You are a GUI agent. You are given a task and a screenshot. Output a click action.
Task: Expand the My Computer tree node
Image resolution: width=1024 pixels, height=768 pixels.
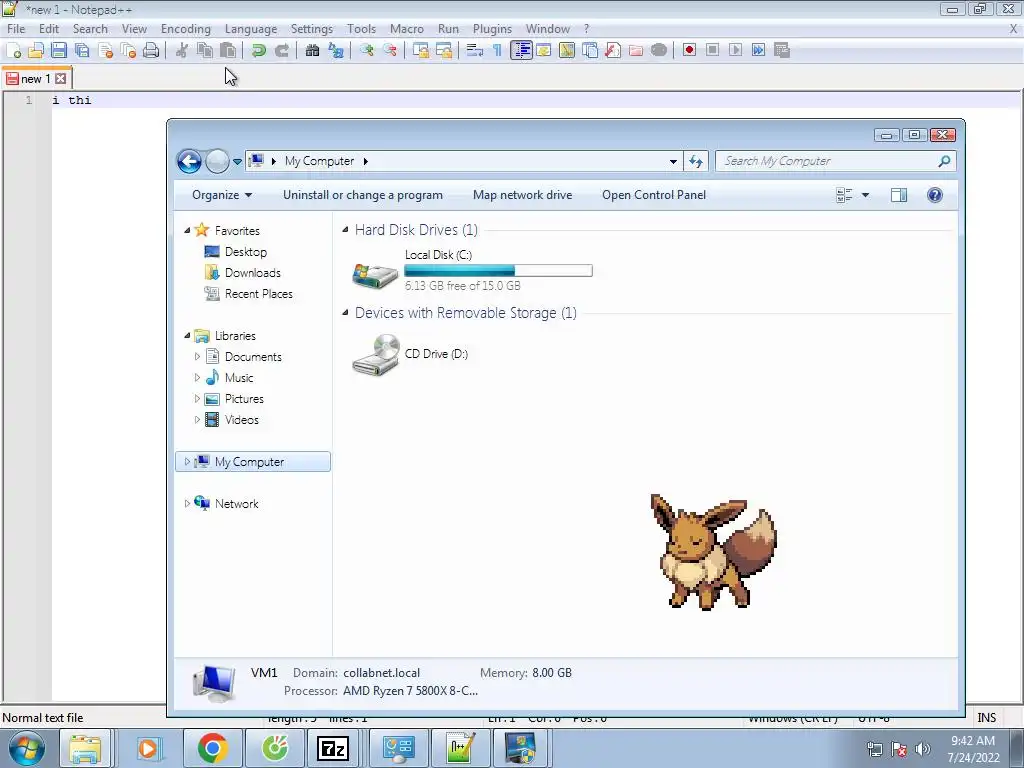187,462
